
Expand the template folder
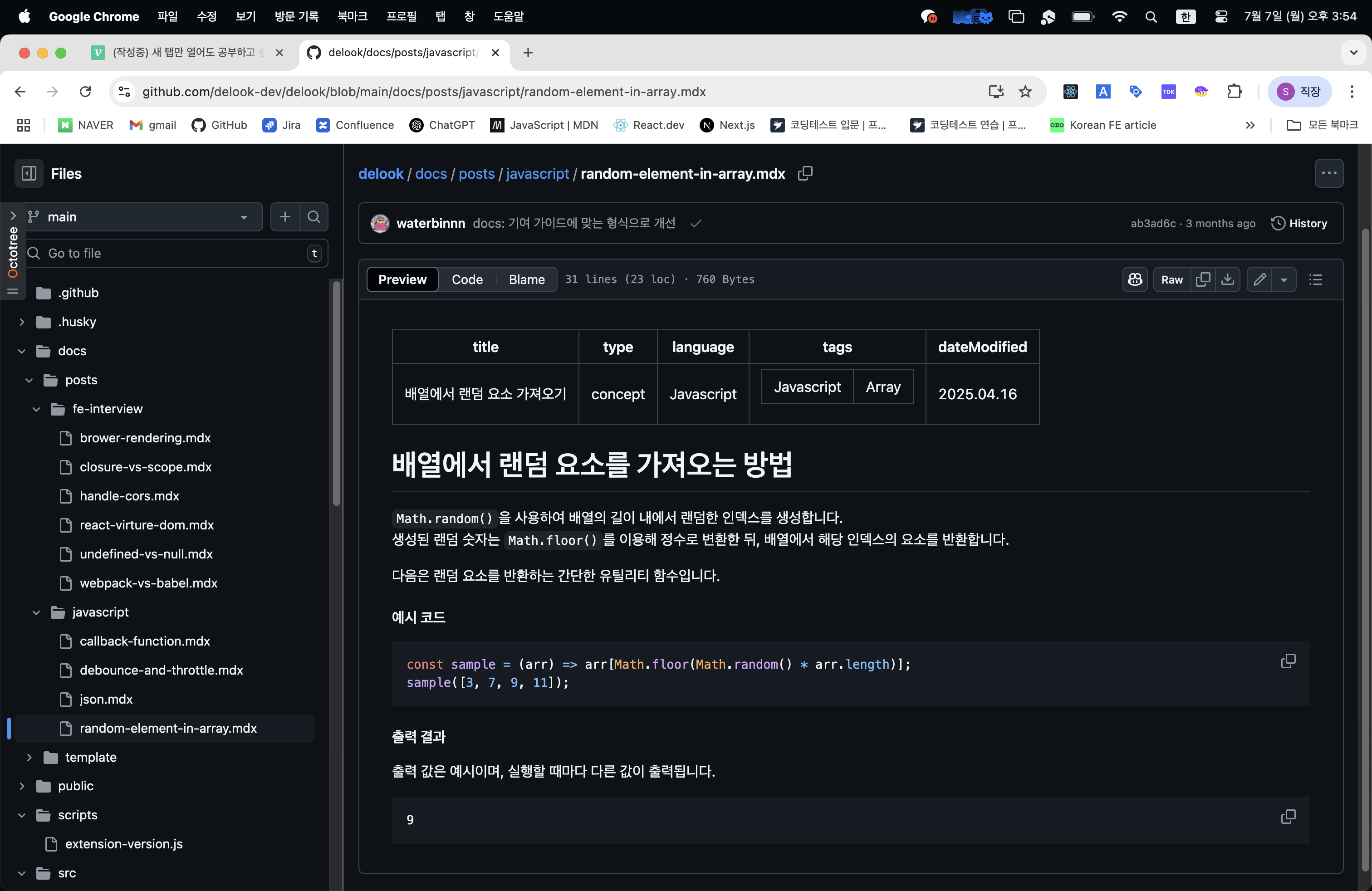[29, 757]
